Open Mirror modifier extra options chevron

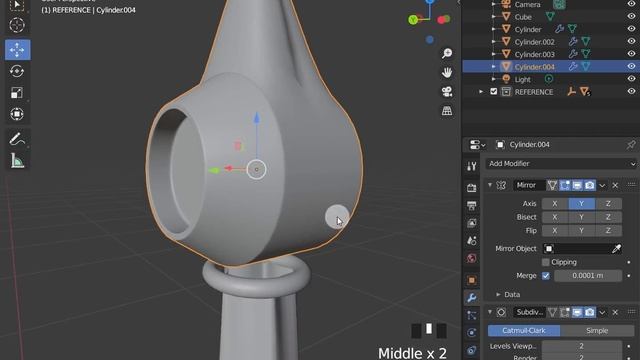[x=602, y=185]
